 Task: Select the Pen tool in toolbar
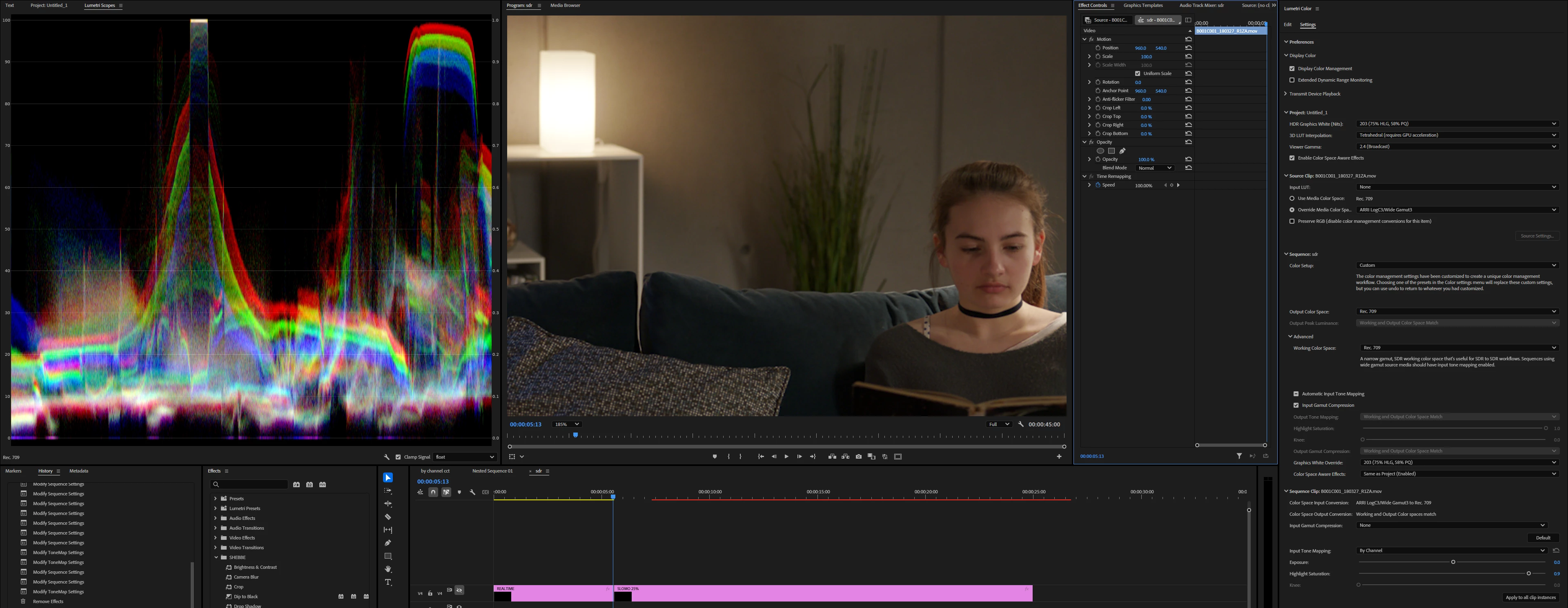(x=388, y=543)
